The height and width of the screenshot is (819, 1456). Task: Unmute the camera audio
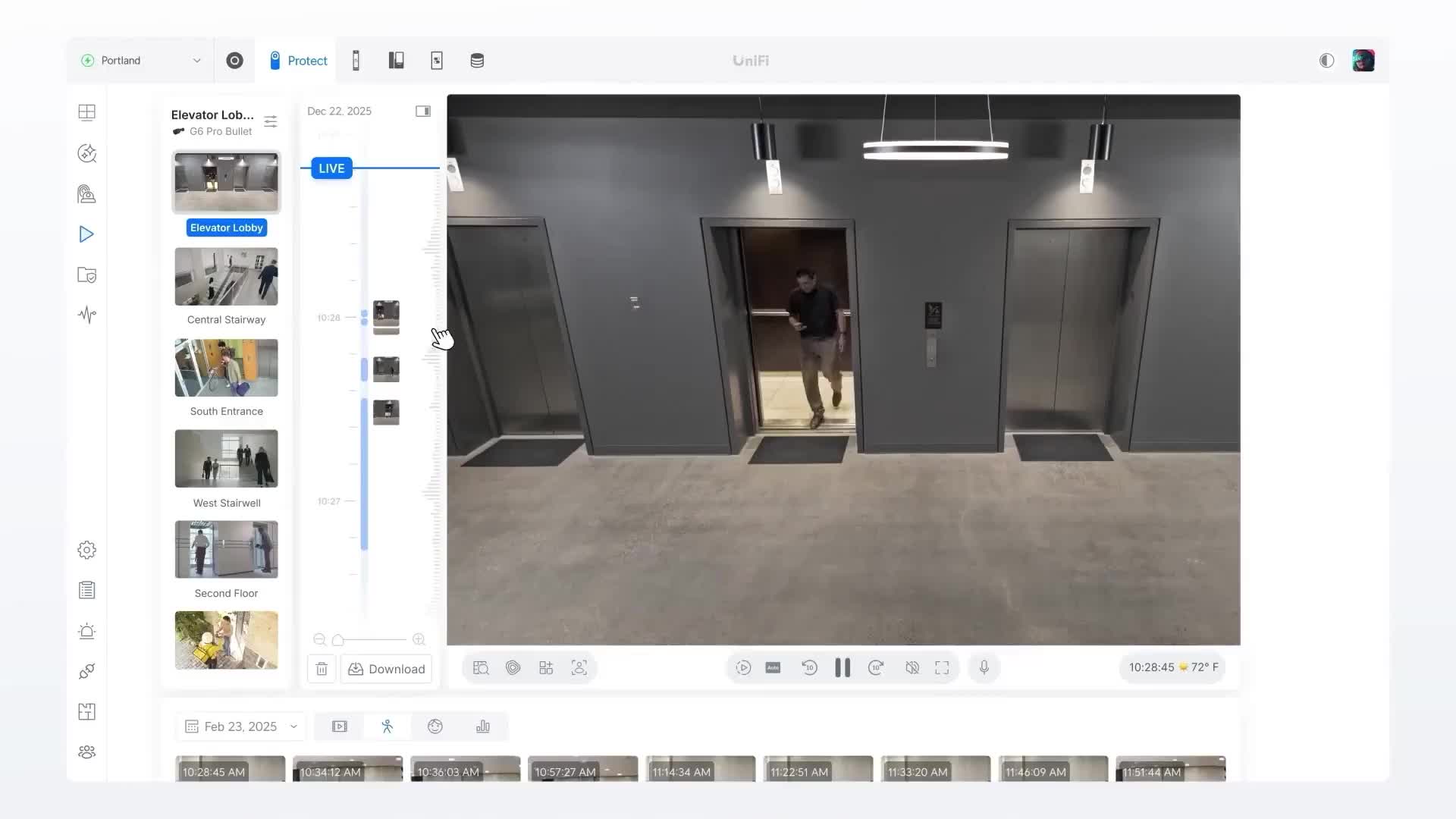click(912, 668)
